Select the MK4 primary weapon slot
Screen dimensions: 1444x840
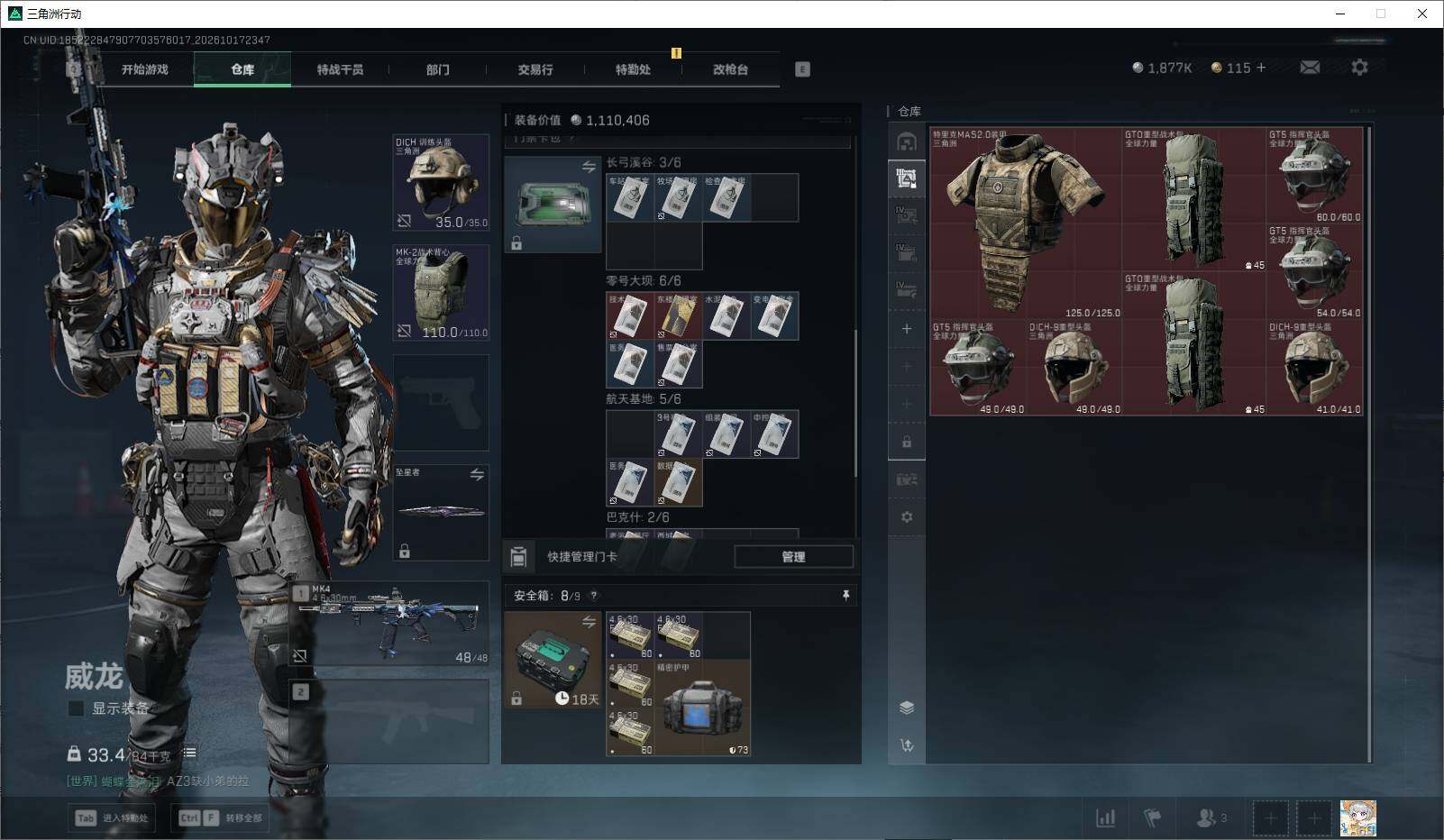[x=390, y=624]
